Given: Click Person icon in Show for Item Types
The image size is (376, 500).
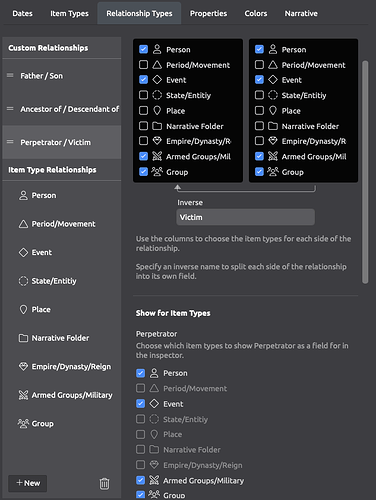Looking at the screenshot, I should tap(154, 373).
